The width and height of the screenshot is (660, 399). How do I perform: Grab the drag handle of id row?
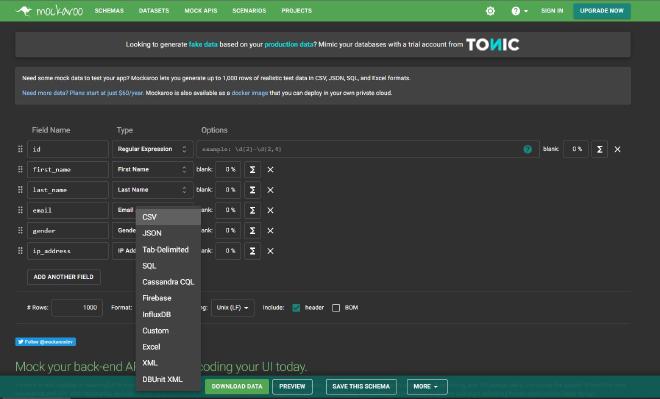click(x=20, y=149)
